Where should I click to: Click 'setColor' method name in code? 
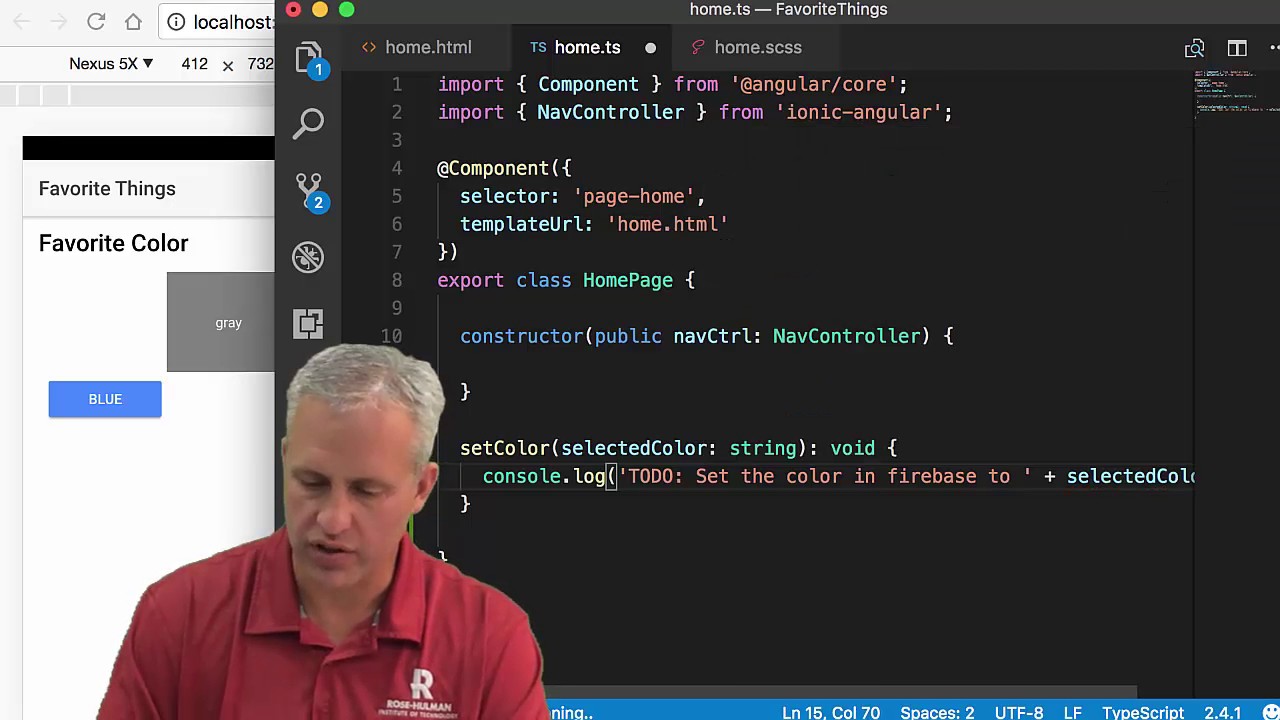(x=505, y=448)
